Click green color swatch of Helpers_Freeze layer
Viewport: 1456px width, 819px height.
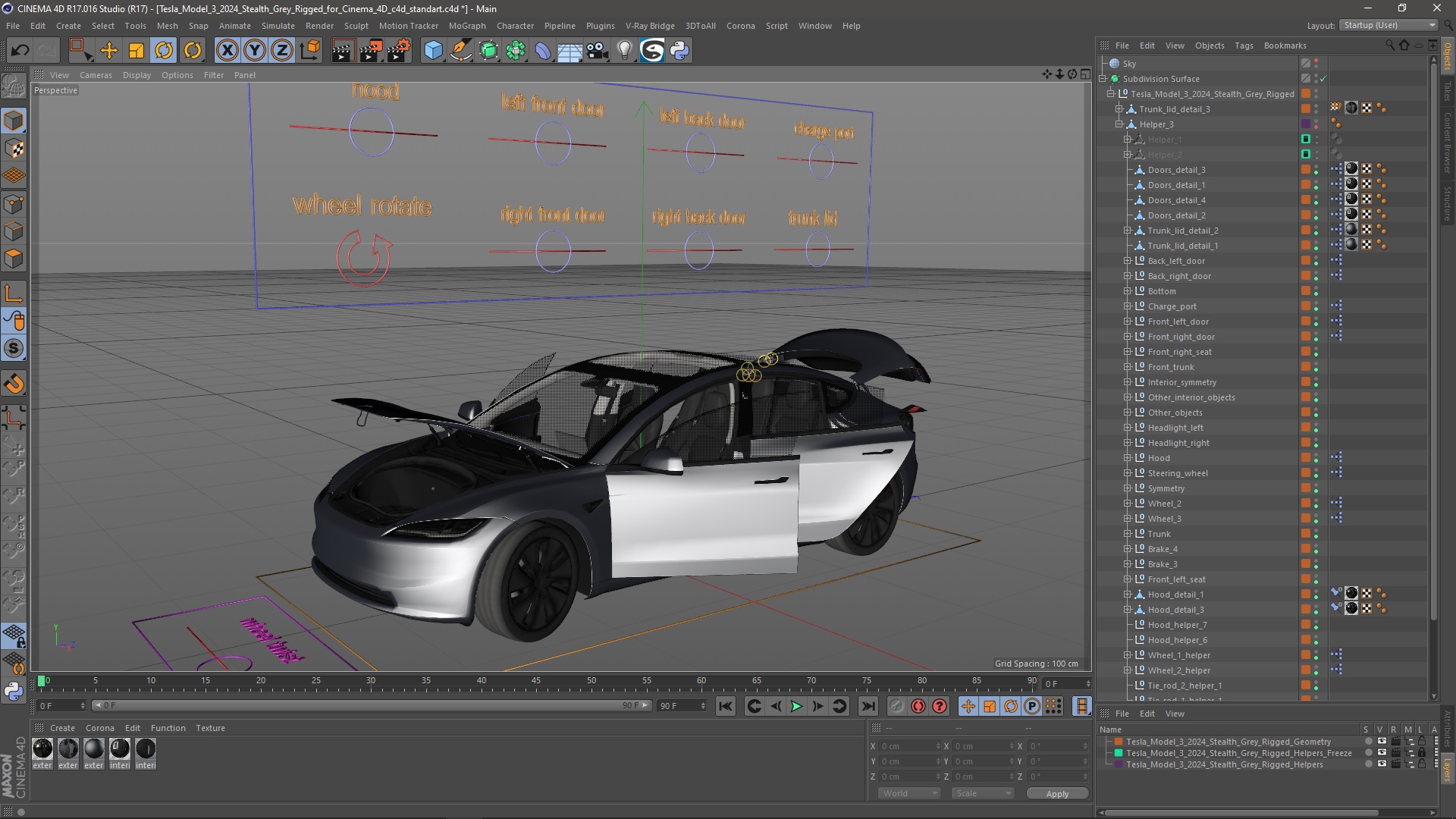point(1118,753)
